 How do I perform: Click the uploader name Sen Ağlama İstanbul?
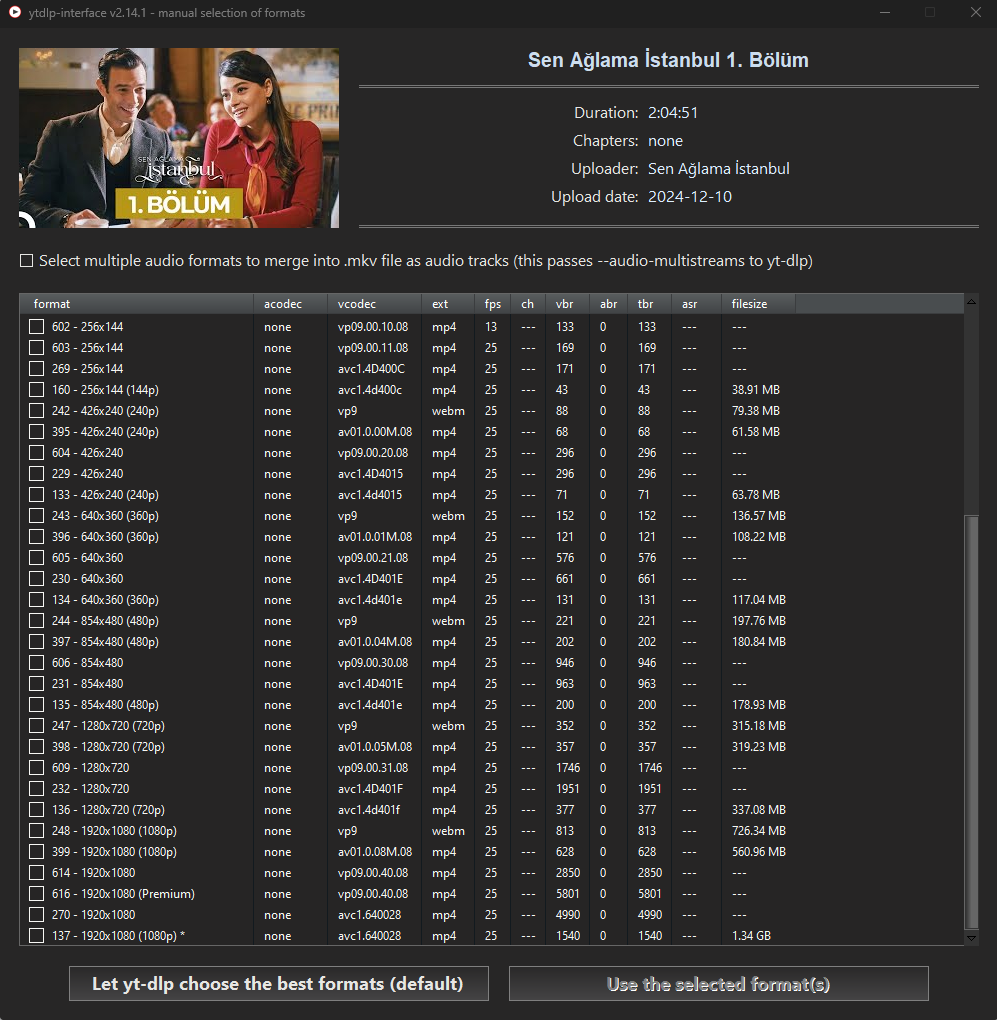[x=719, y=168]
